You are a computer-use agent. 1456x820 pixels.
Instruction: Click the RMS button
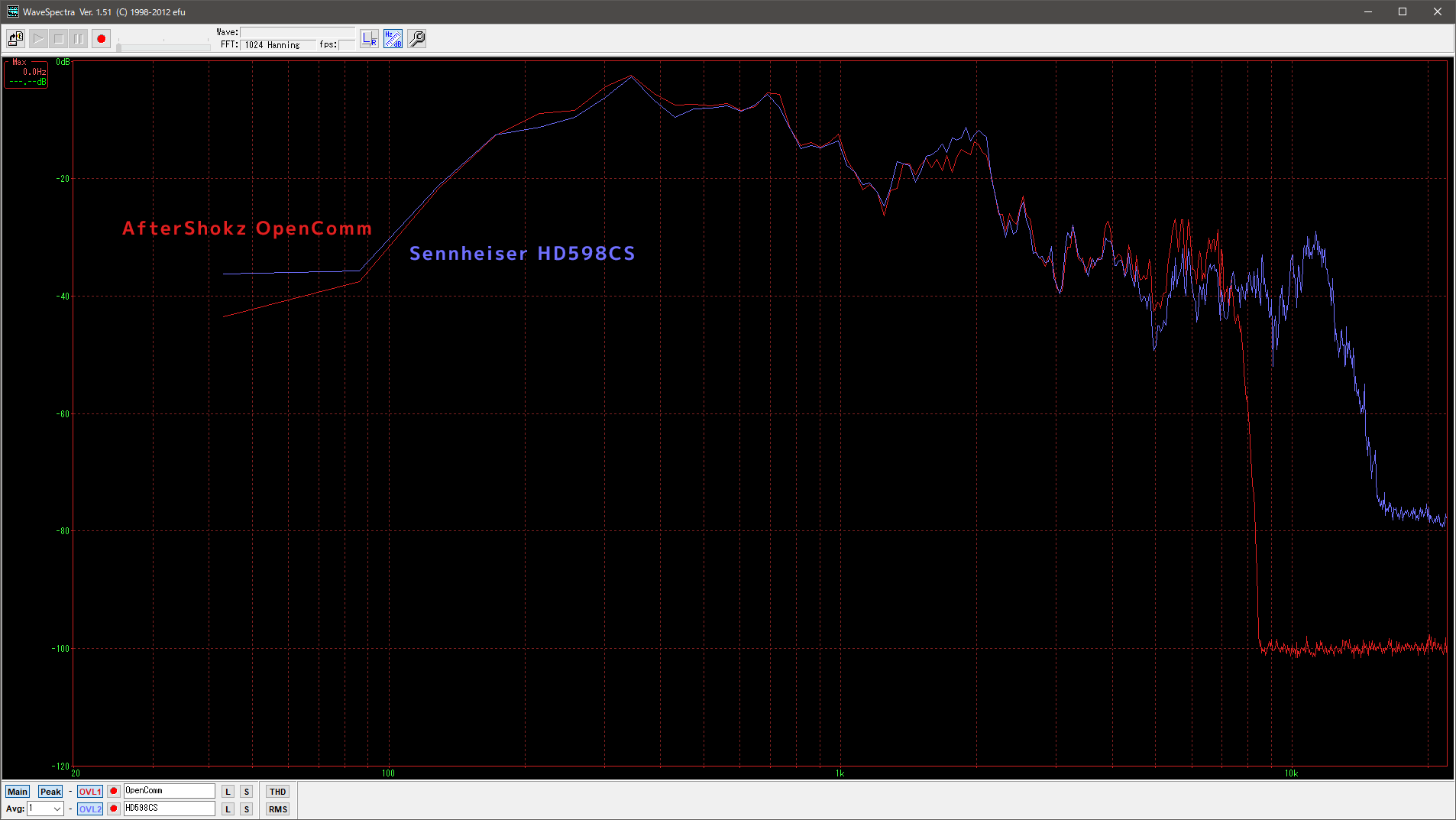point(277,809)
